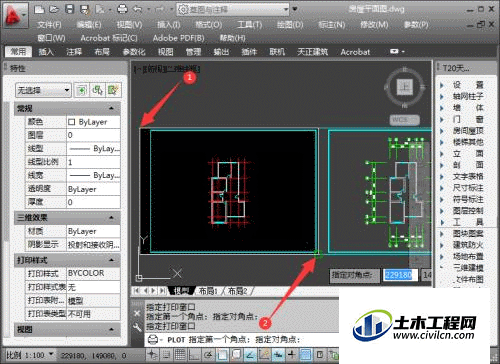This screenshot has width=500, height=364.
Task: Click the Redo arrow icon
Action: [160, 9]
